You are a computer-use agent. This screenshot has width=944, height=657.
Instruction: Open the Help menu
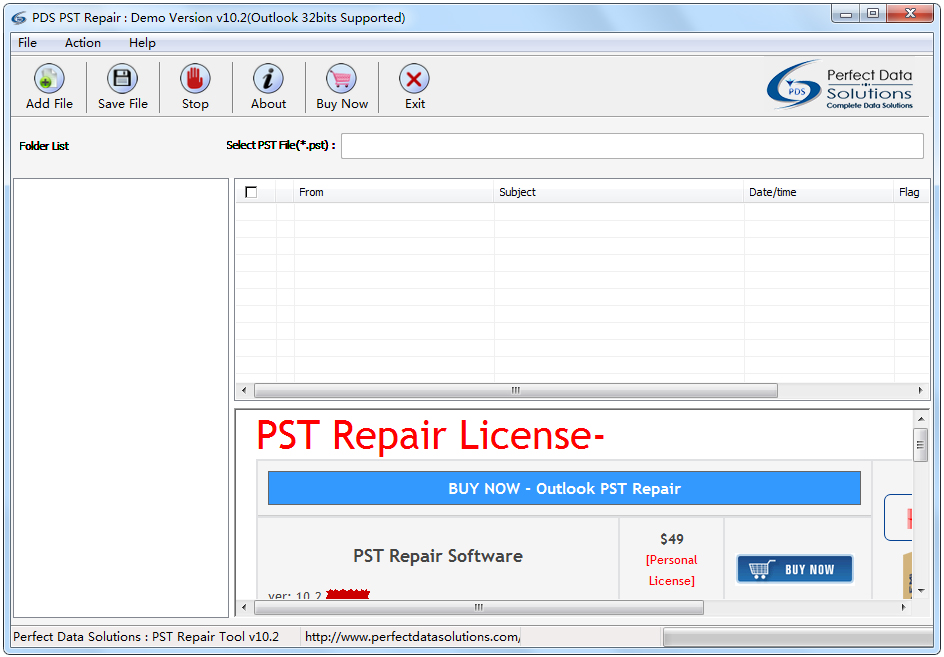(142, 43)
